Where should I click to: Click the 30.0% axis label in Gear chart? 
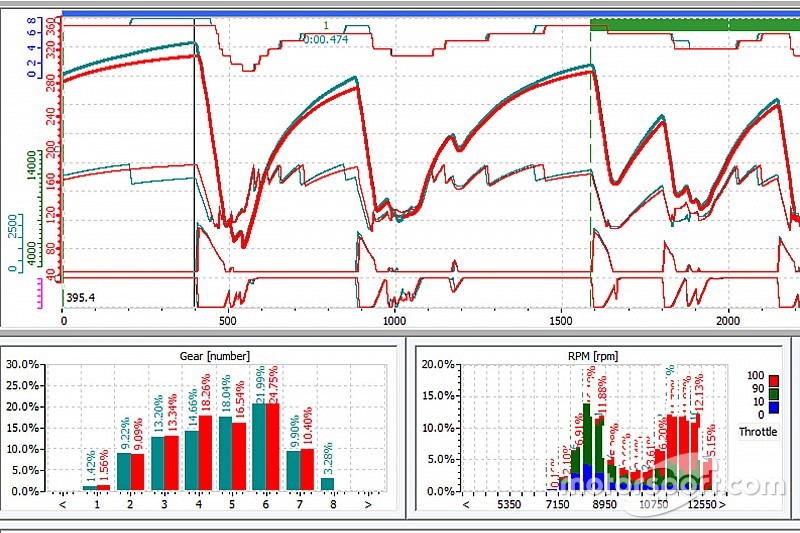click(x=22, y=364)
